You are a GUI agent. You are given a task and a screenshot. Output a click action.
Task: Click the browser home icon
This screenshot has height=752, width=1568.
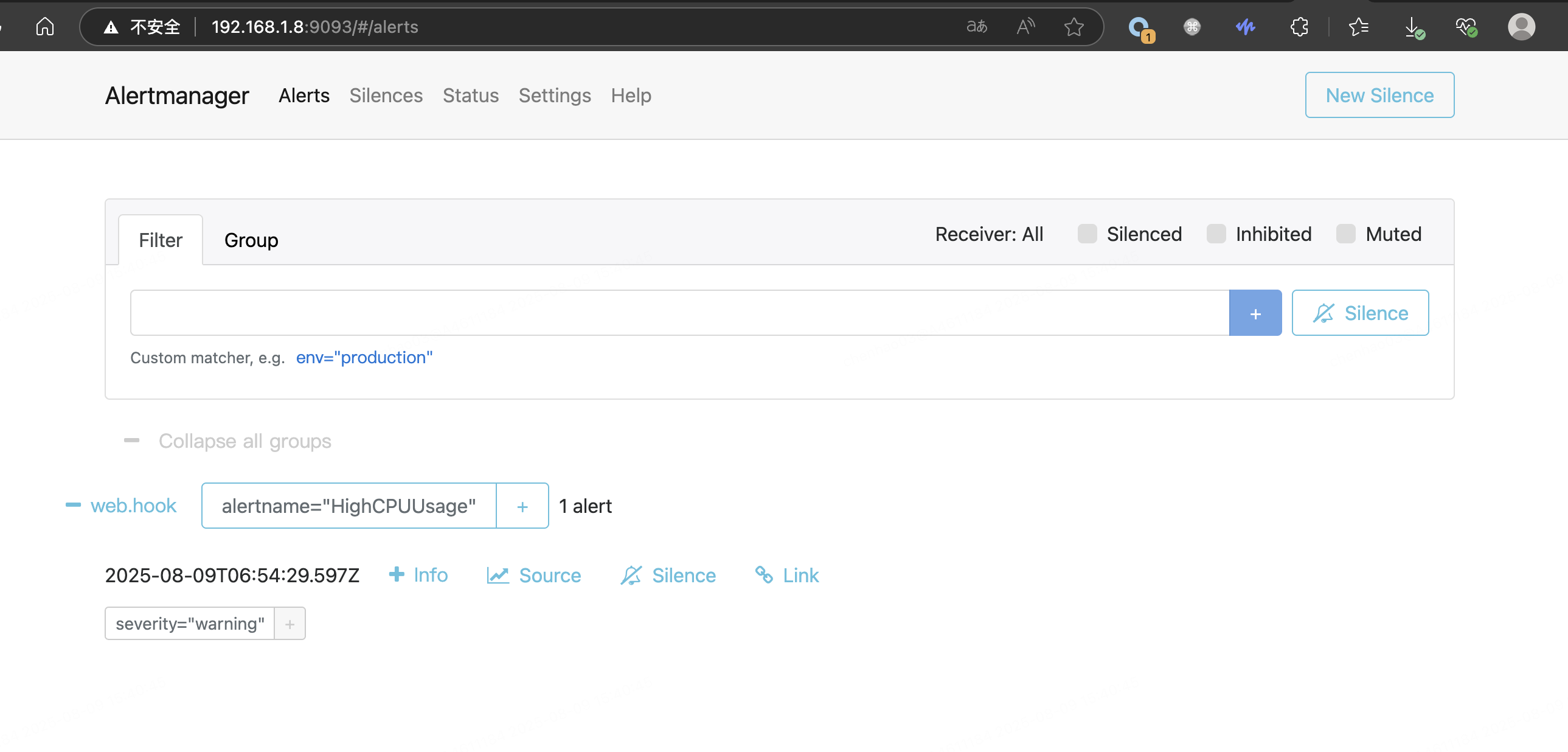coord(45,27)
